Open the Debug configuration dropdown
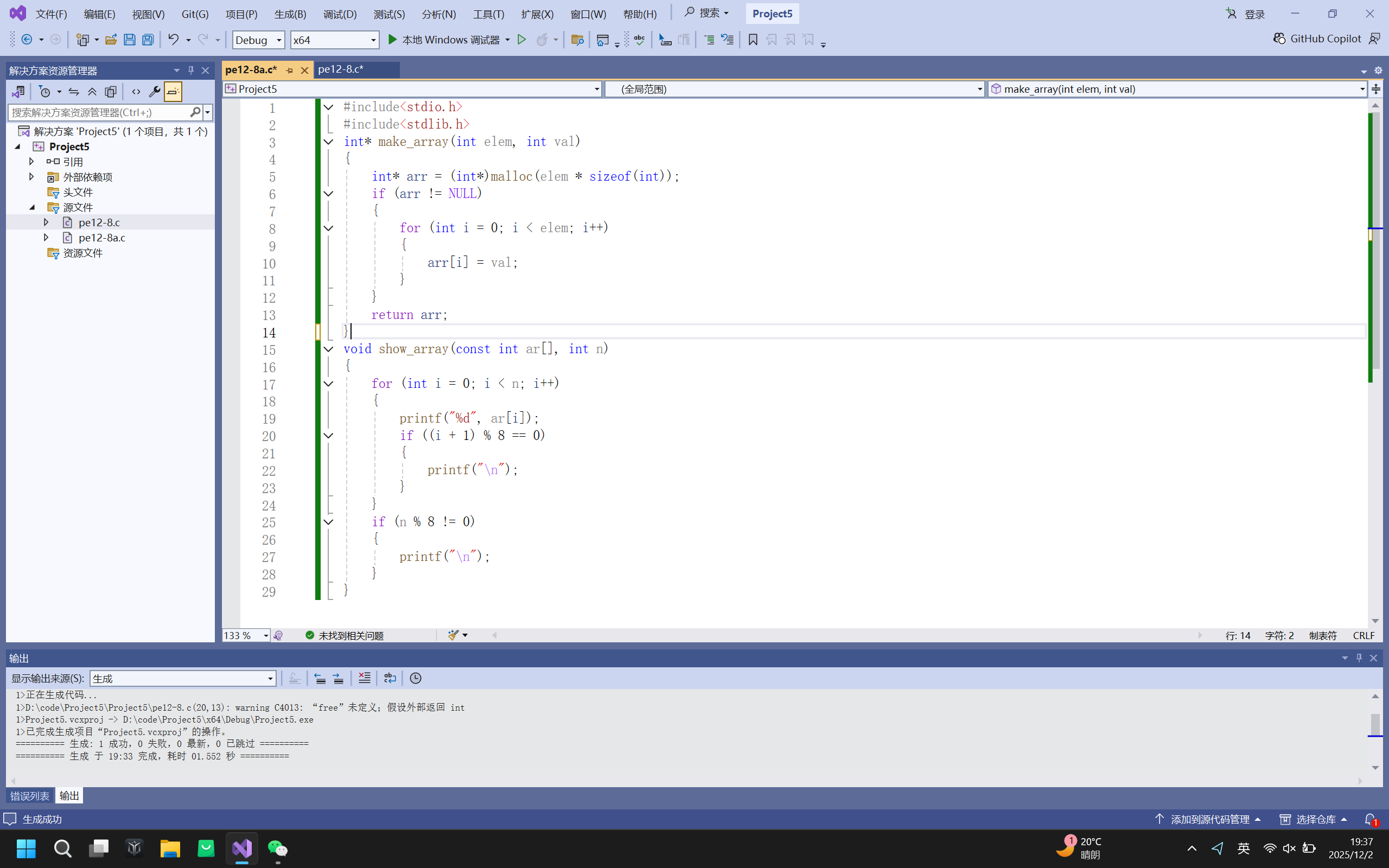Viewport: 1389px width, 868px height. point(258,40)
